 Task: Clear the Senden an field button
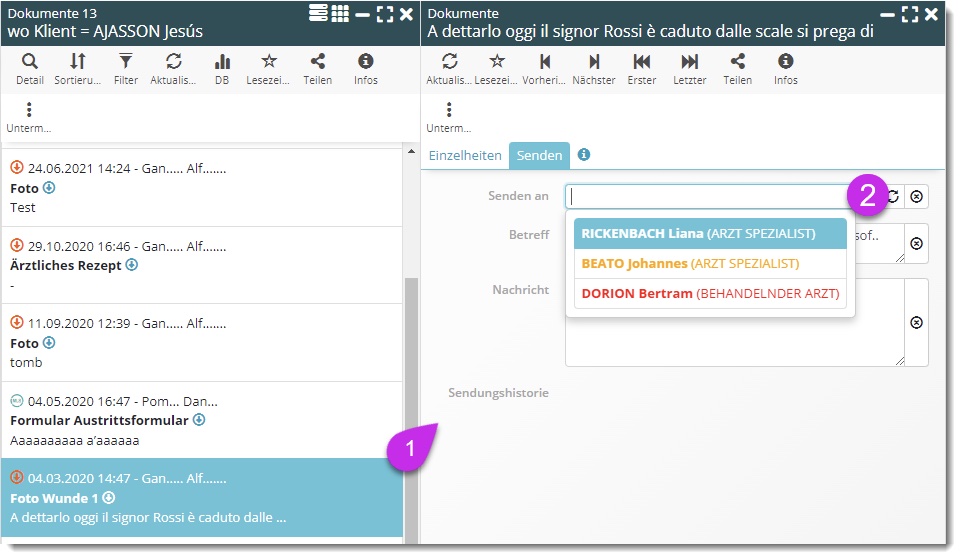click(917, 197)
